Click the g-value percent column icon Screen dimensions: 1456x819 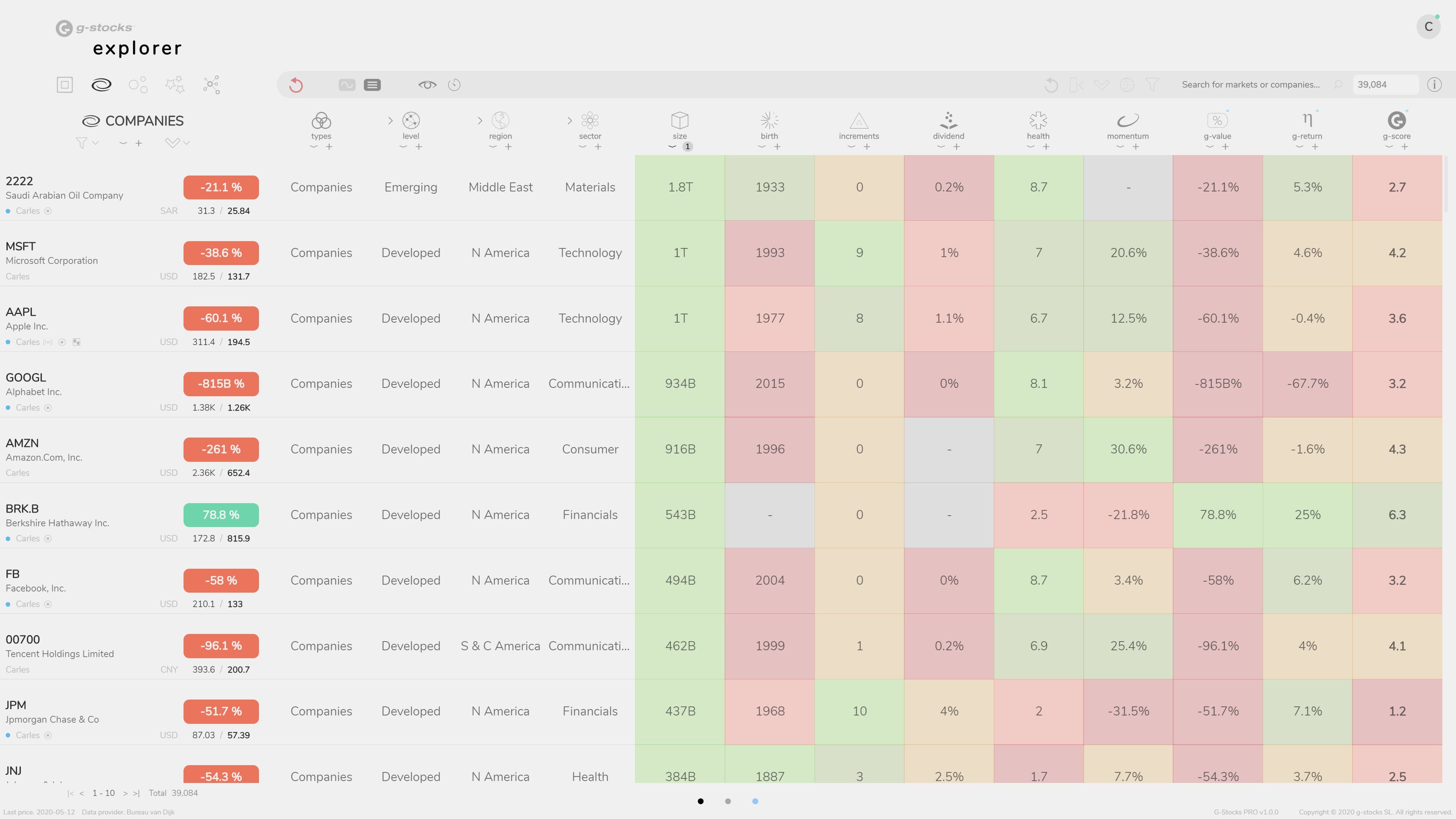point(1218,121)
